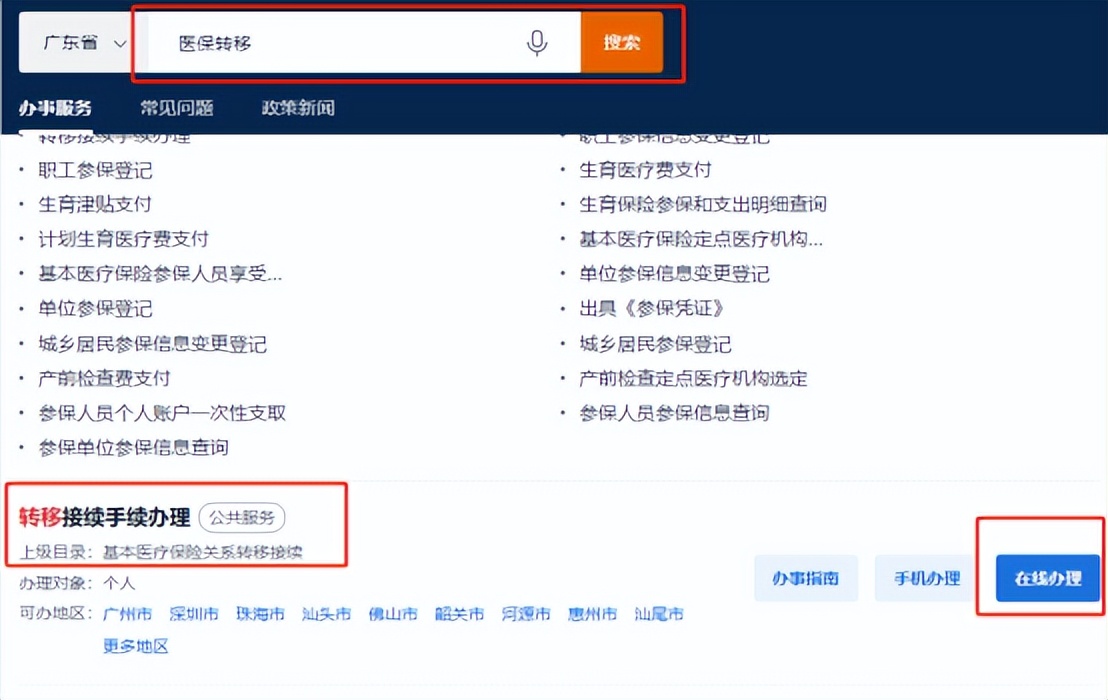This screenshot has width=1108, height=700.
Task: Open the 办事指南 service guide
Action: point(806,578)
